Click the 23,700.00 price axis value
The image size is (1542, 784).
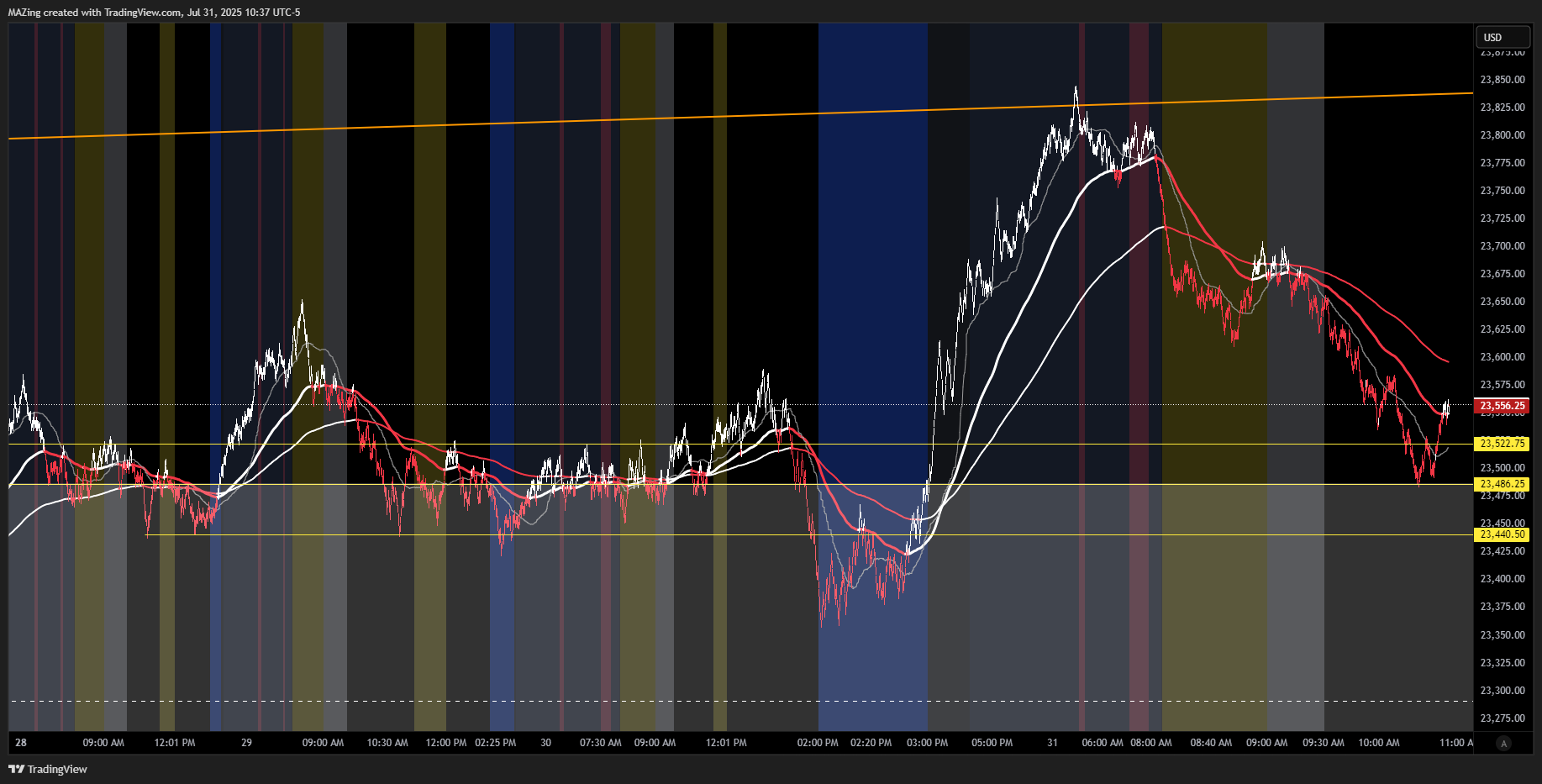1503,246
